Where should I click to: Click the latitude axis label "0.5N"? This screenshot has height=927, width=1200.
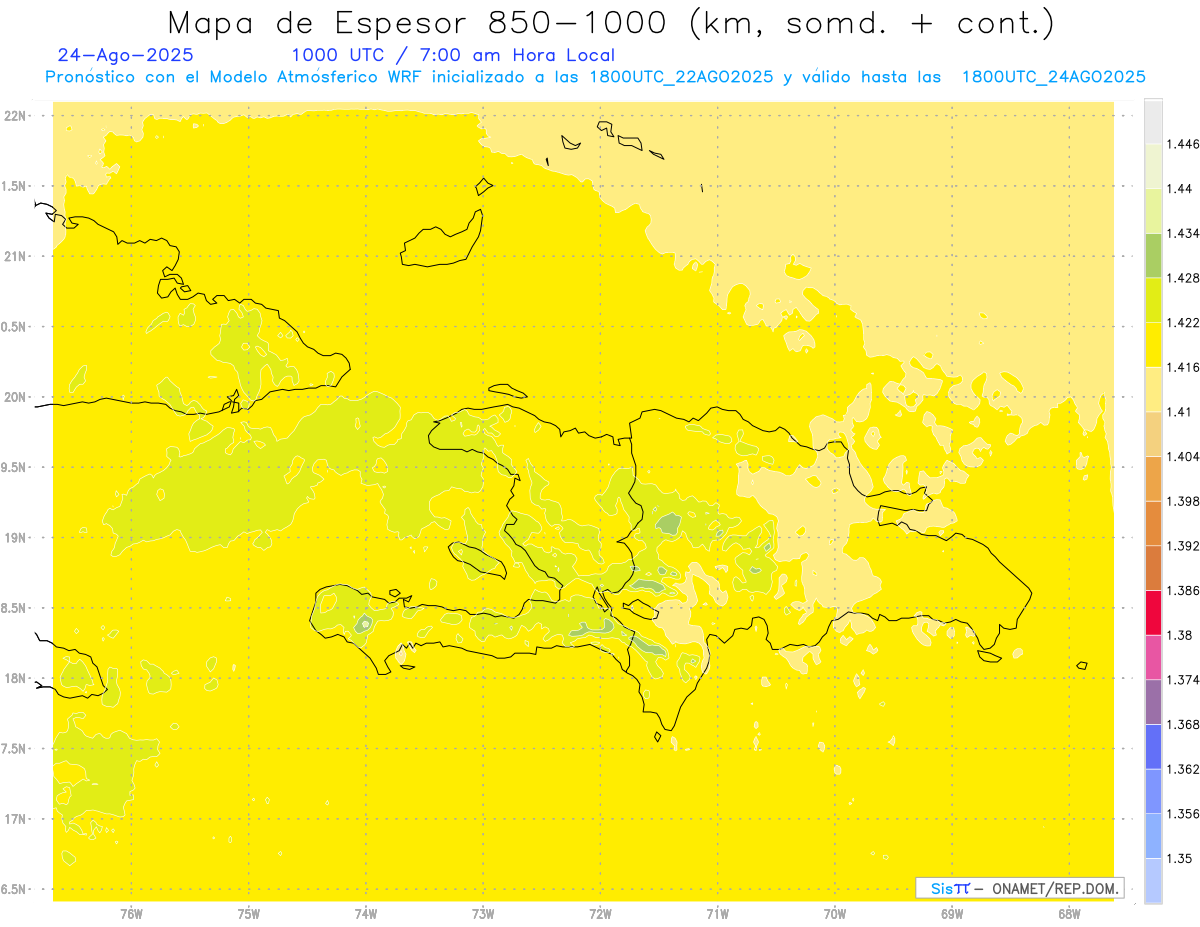[15, 327]
